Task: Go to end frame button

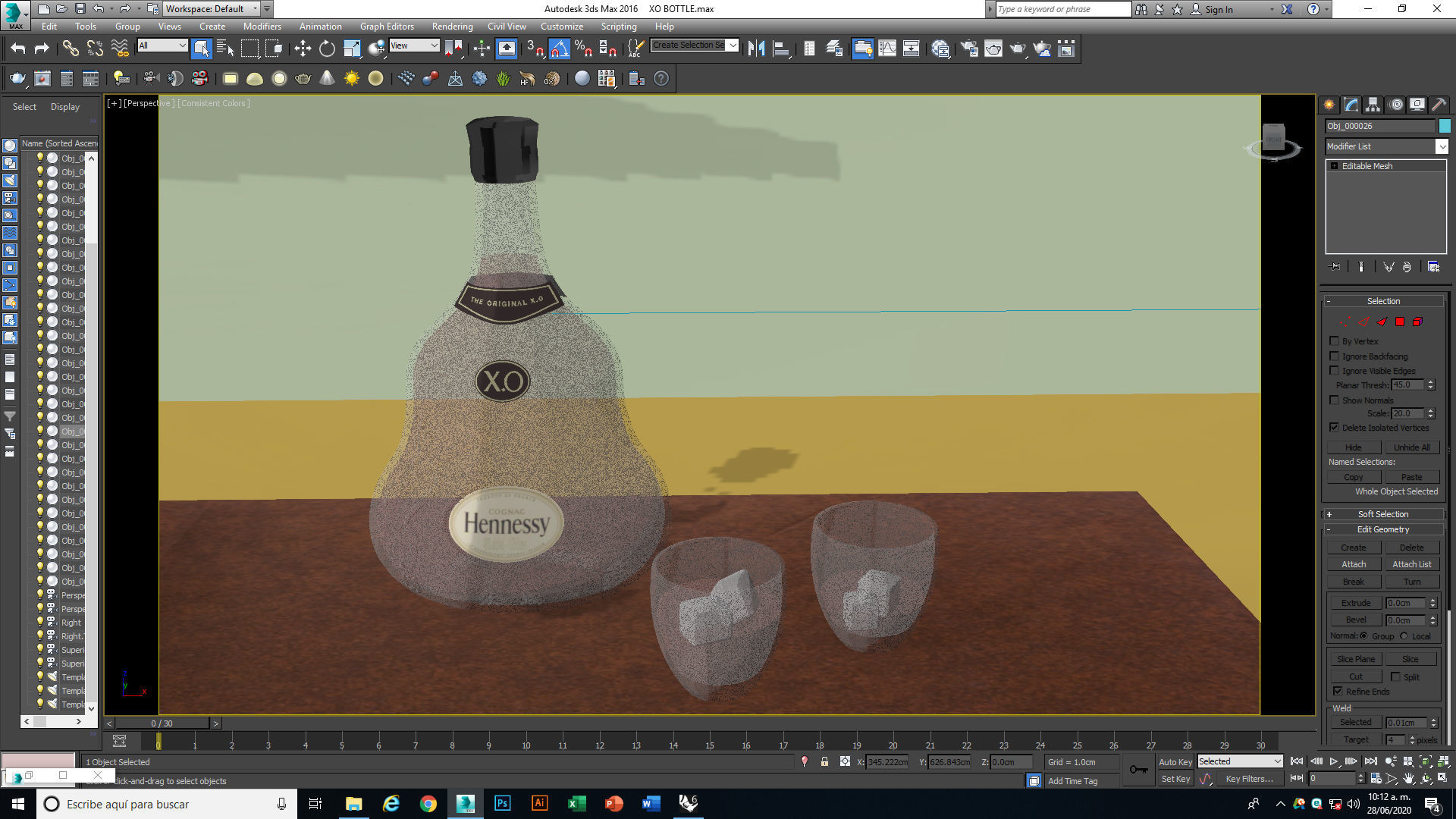Action: click(1370, 761)
